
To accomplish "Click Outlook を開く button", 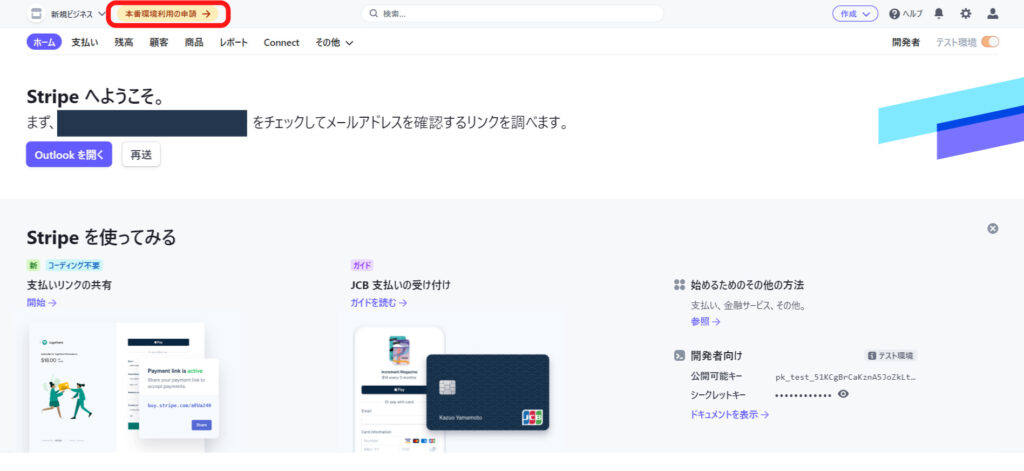I will (69, 155).
